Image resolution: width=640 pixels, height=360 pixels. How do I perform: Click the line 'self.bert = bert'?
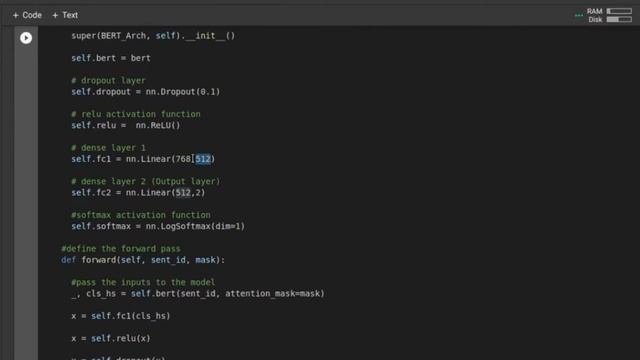coord(111,58)
